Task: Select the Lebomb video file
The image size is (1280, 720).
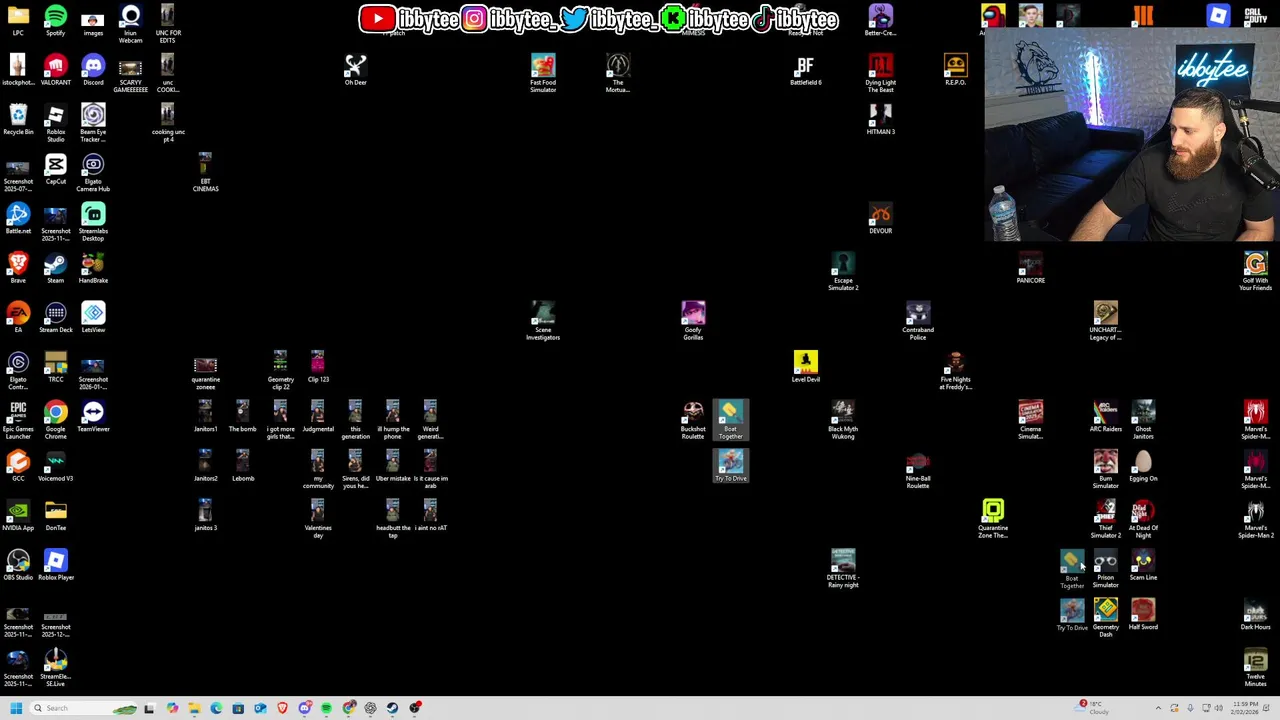Action: [242, 466]
